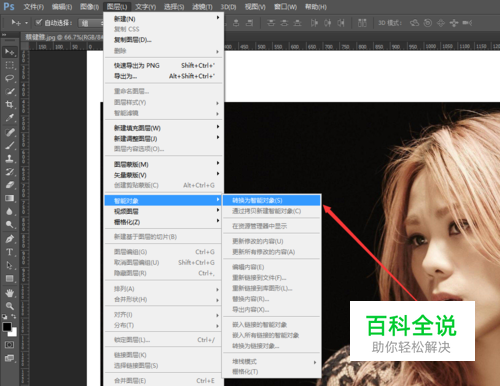Screen dimensions: 500x386
Task: Open the 图像(I) menu
Action: (90, 7)
